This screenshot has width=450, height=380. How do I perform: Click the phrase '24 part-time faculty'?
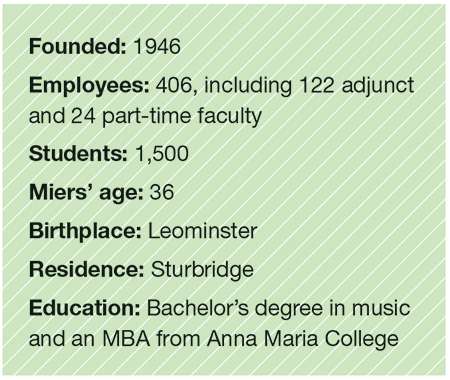(x=166, y=116)
